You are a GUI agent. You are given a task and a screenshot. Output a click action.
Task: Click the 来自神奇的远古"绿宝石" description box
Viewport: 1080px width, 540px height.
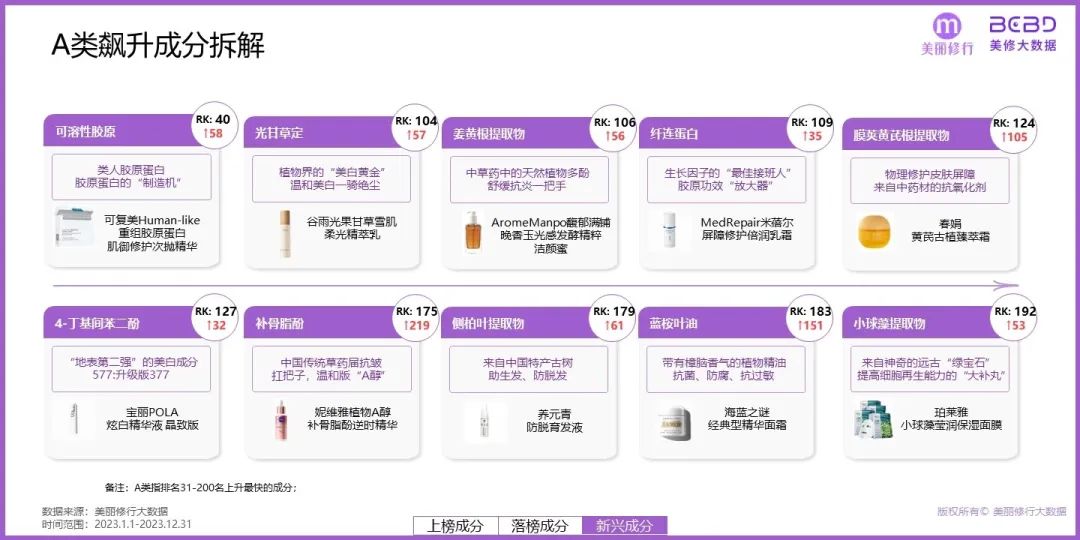(930, 369)
